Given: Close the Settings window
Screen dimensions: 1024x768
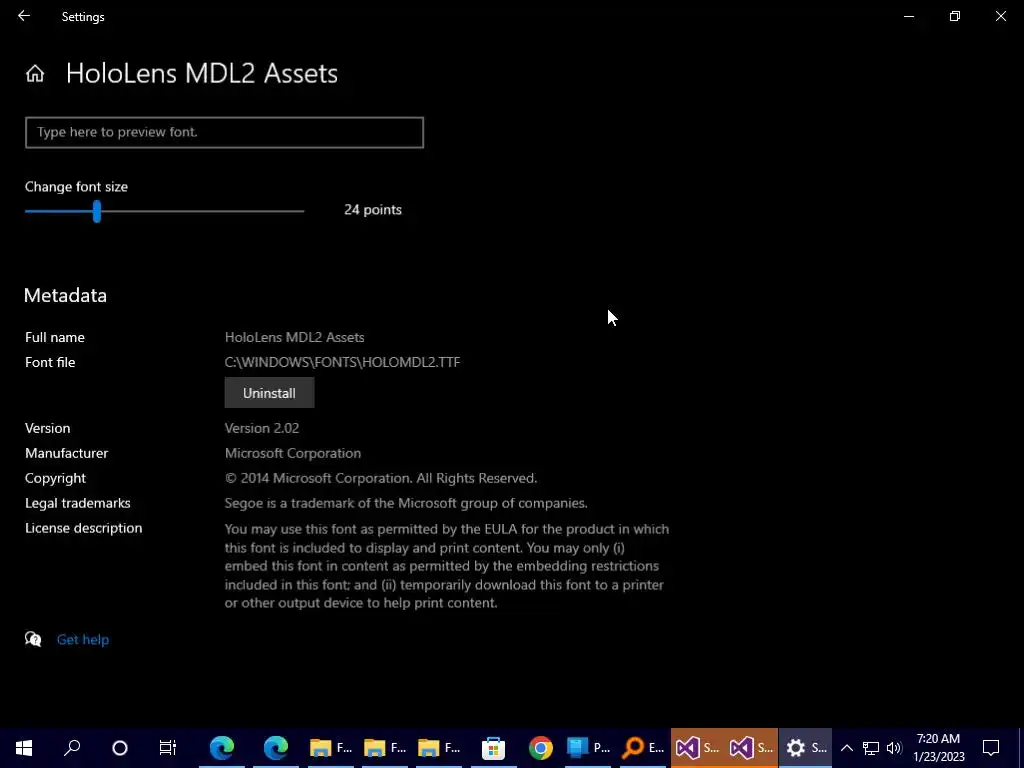Looking at the screenshot, I should (x=1000, y=16).
